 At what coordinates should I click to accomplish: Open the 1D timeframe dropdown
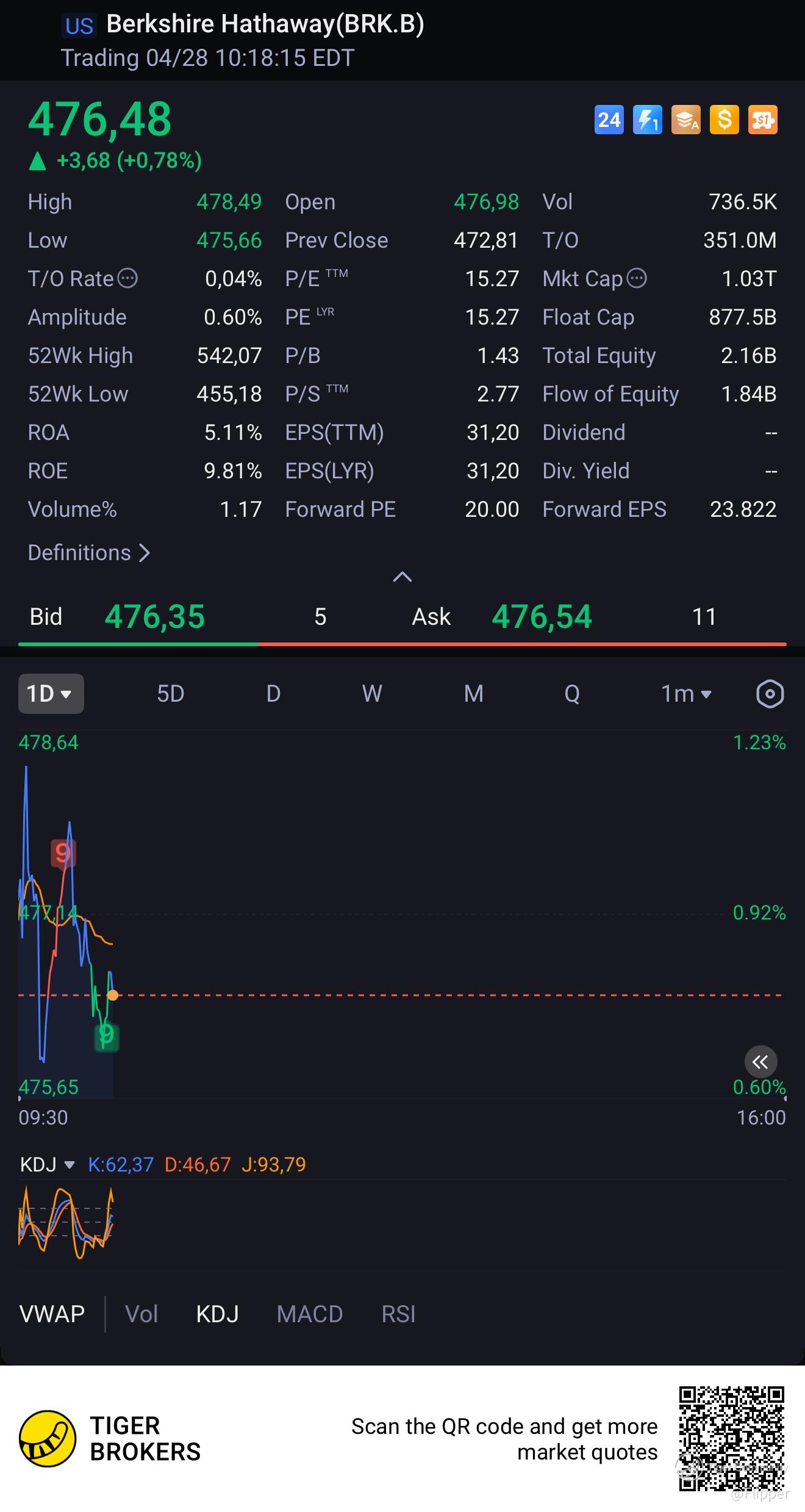[51, 694]
